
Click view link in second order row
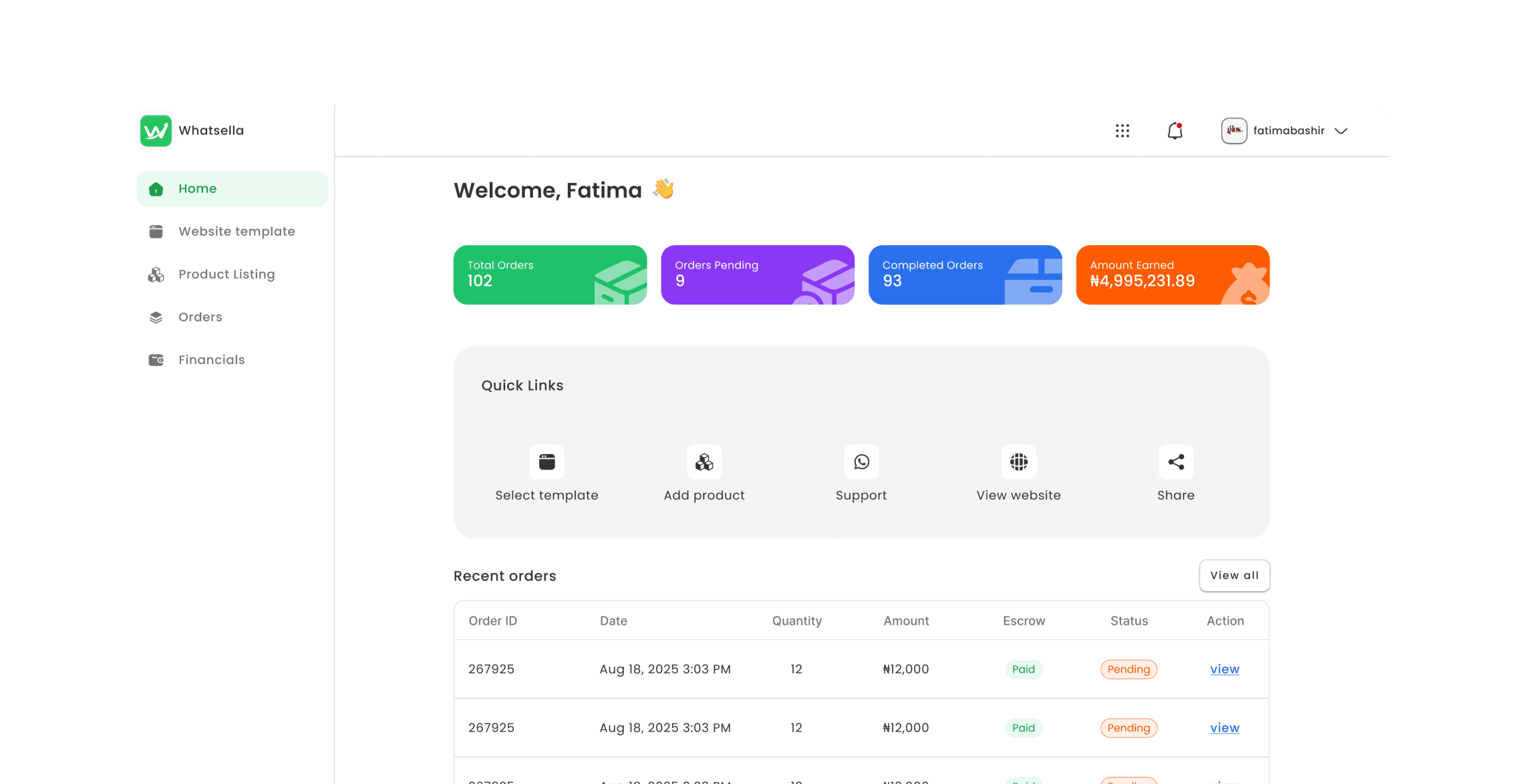point(1224,728)
